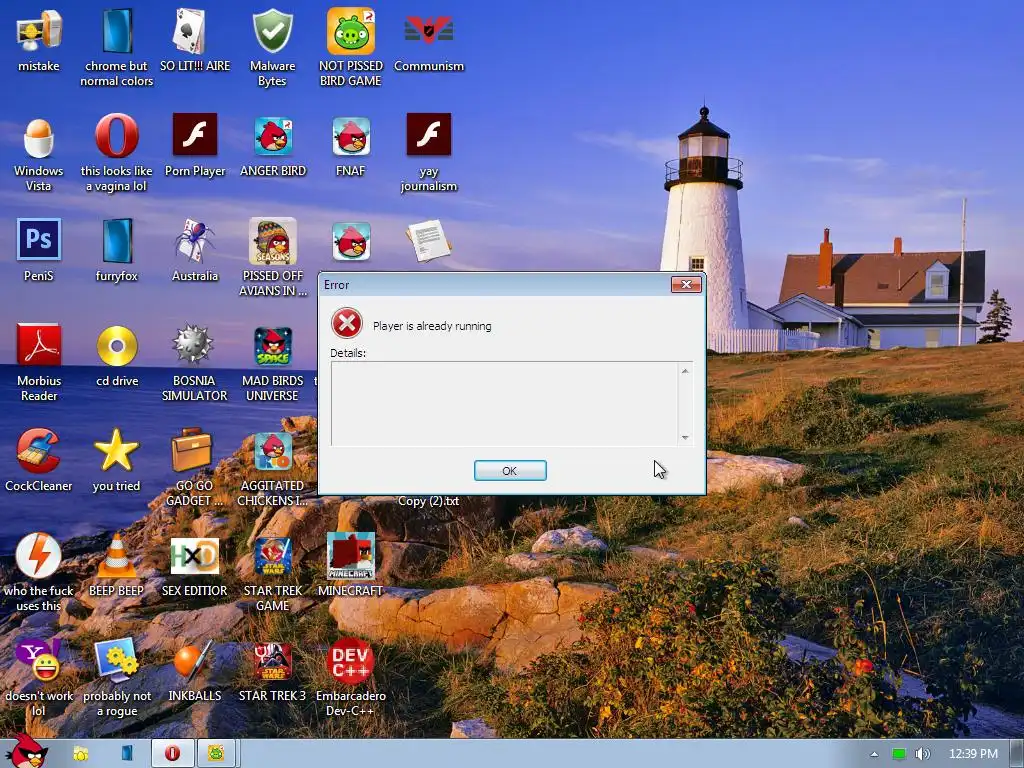1024x768 pixels.
Task: Select the Angry Bird icon beside the document icon
Action: [351, 241]
